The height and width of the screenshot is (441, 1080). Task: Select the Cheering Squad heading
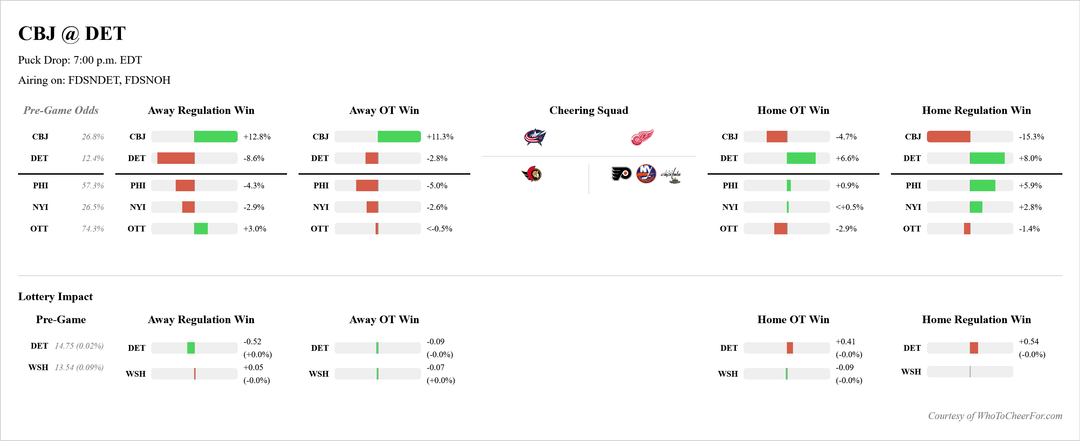tap(589, 110)
